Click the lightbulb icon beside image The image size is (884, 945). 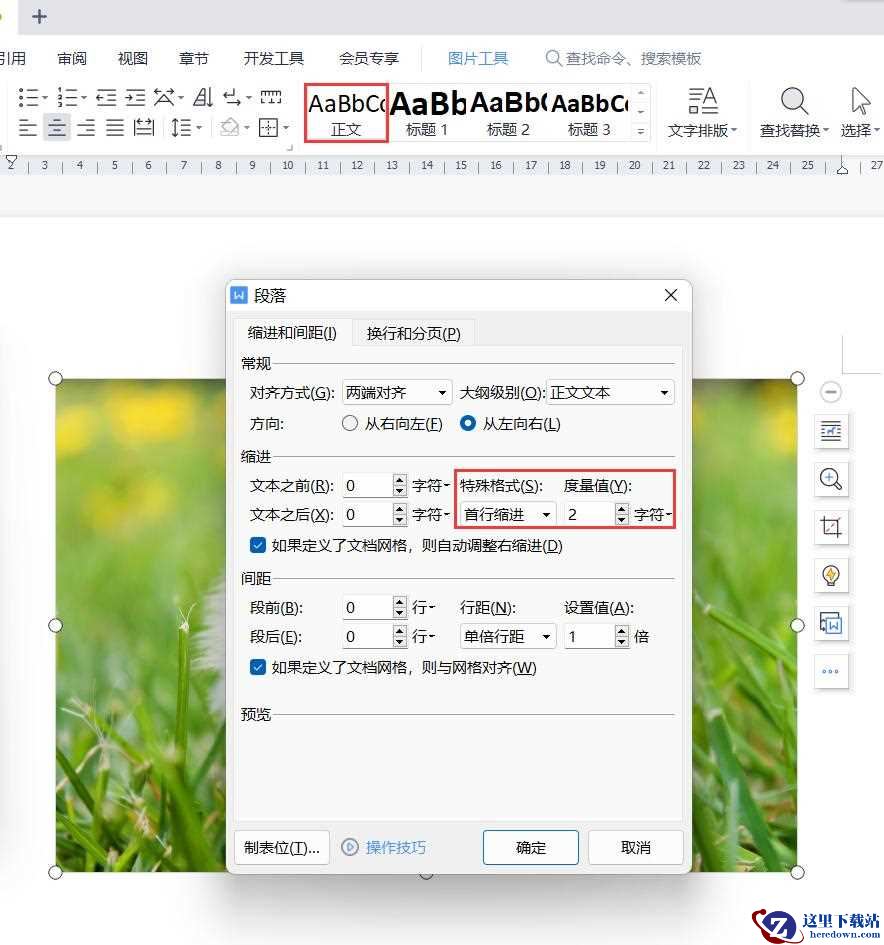pos(831,575)
